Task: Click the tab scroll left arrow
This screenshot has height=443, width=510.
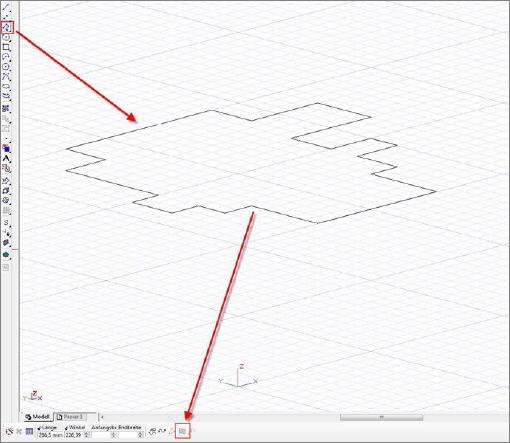Action: pyautogui.click(x=102, y=417)
